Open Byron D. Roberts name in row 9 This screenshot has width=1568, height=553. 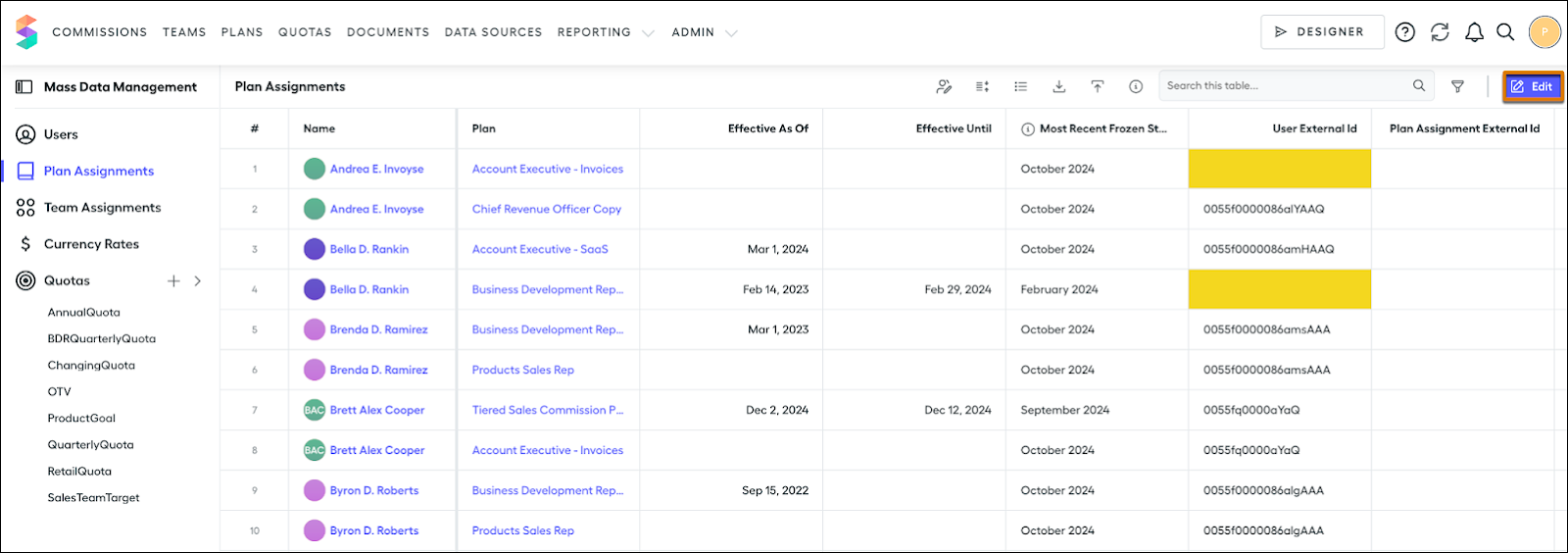(x=374, y=490)
